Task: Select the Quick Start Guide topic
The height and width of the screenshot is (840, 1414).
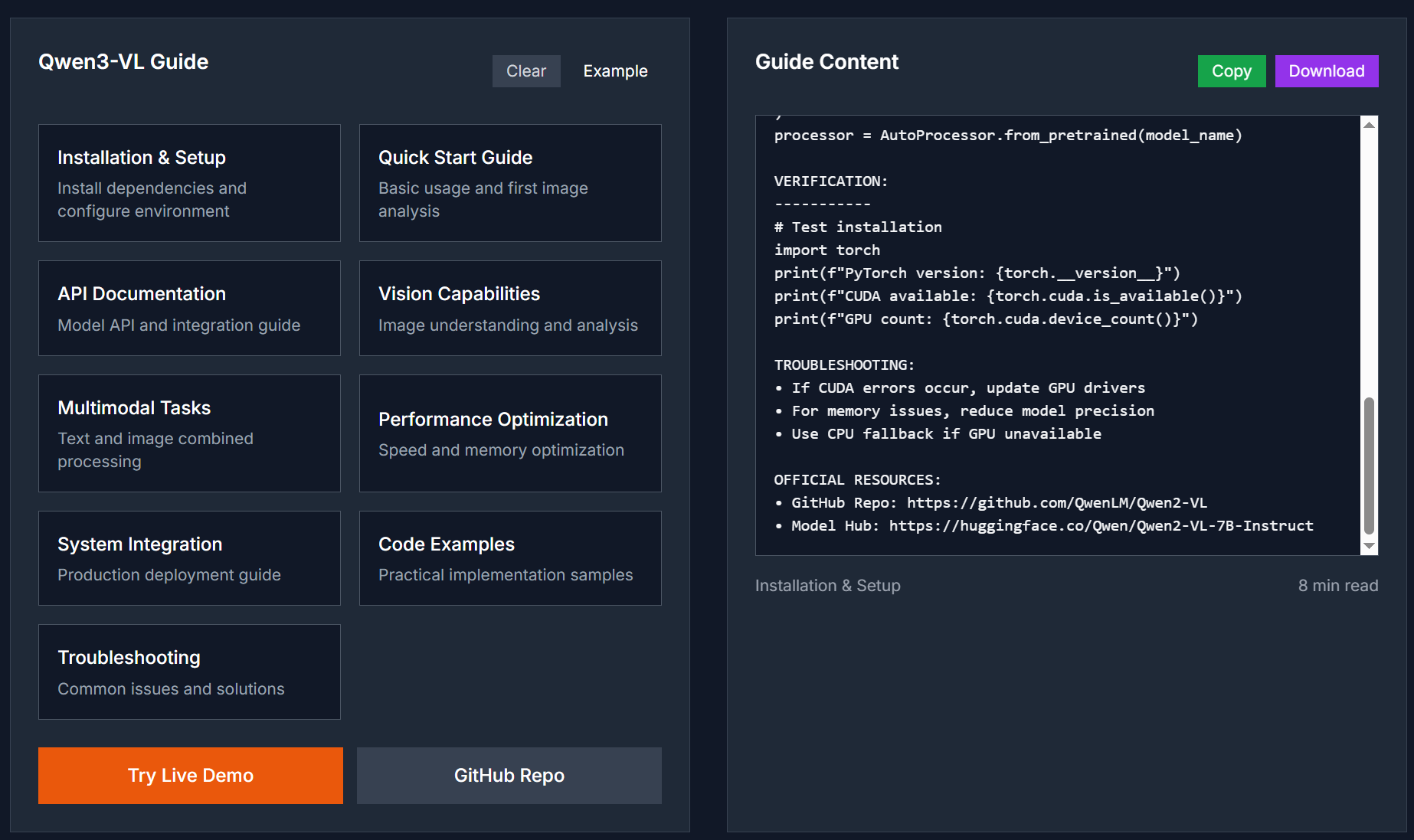Action: pos(509,183)
